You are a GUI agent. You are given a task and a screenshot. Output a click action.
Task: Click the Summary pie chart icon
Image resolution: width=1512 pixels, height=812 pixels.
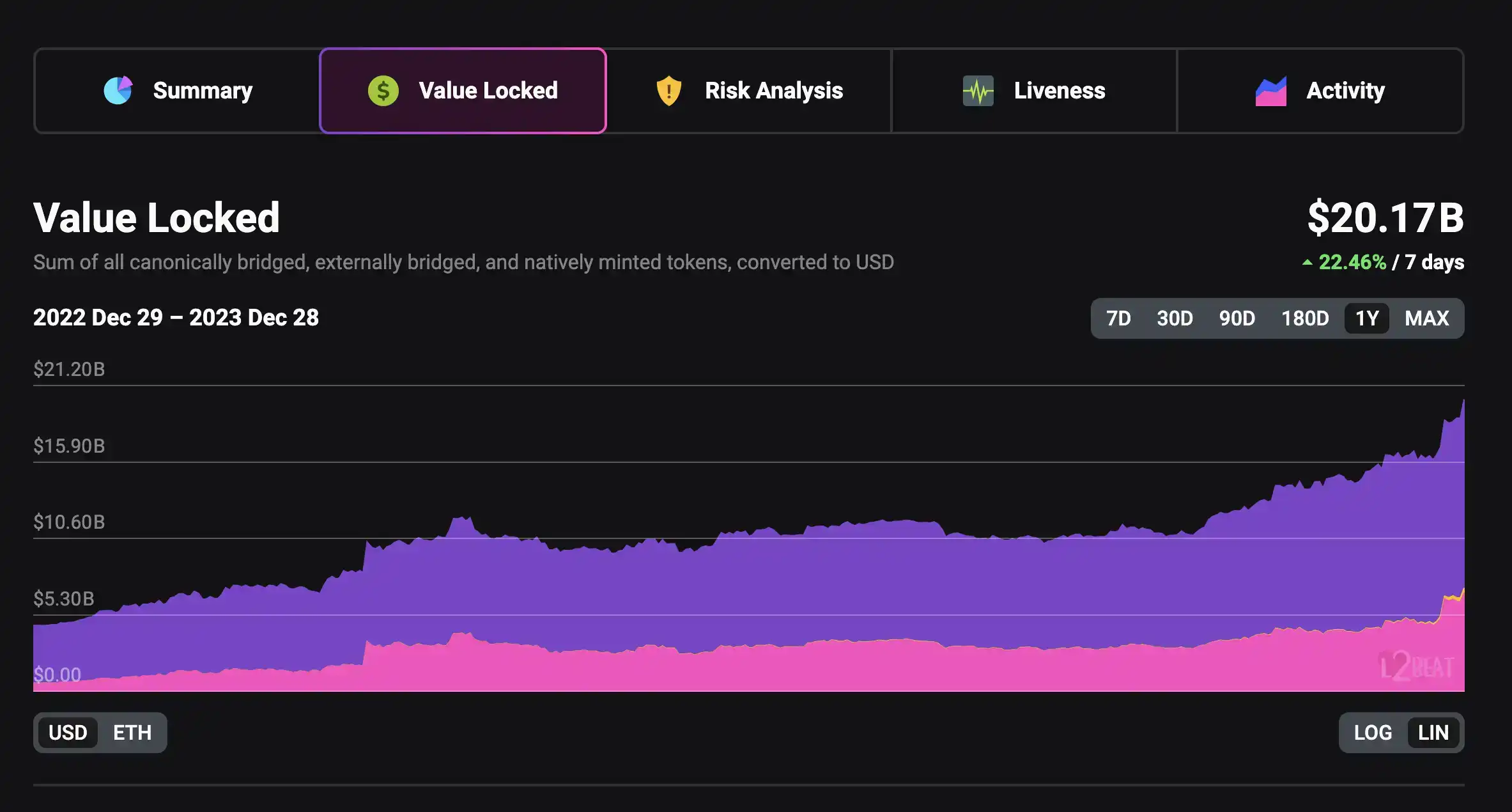[x=118, y=91]
